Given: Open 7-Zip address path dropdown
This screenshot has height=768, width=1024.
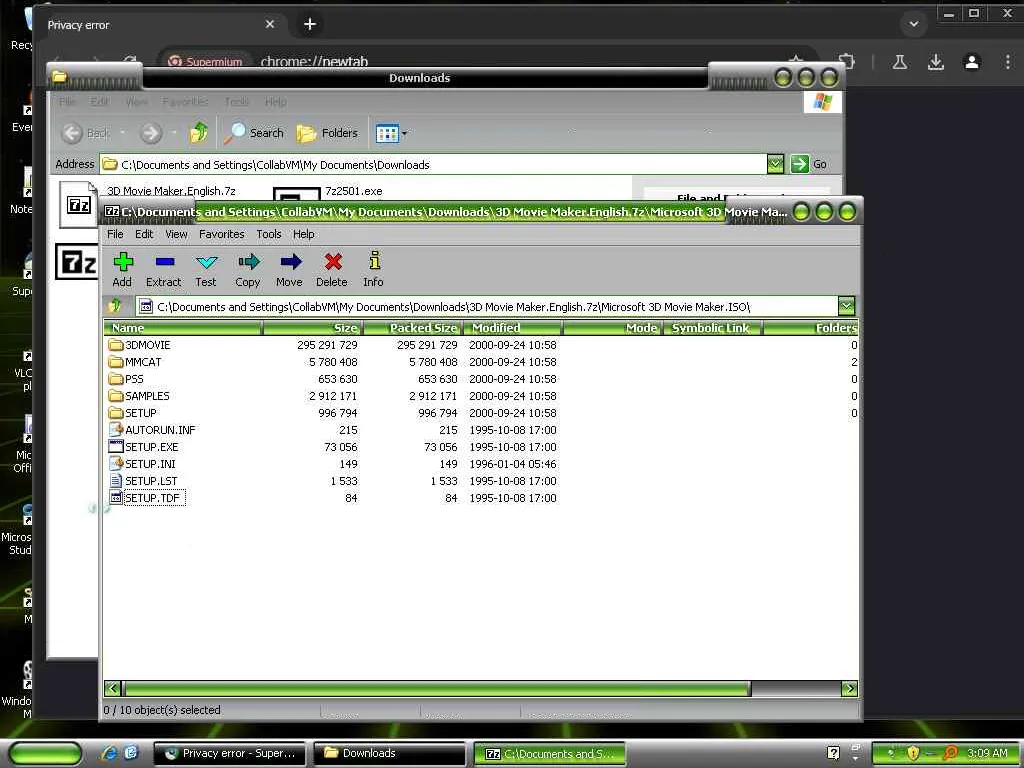Looking at the screenshot, I should coord(846,306).
